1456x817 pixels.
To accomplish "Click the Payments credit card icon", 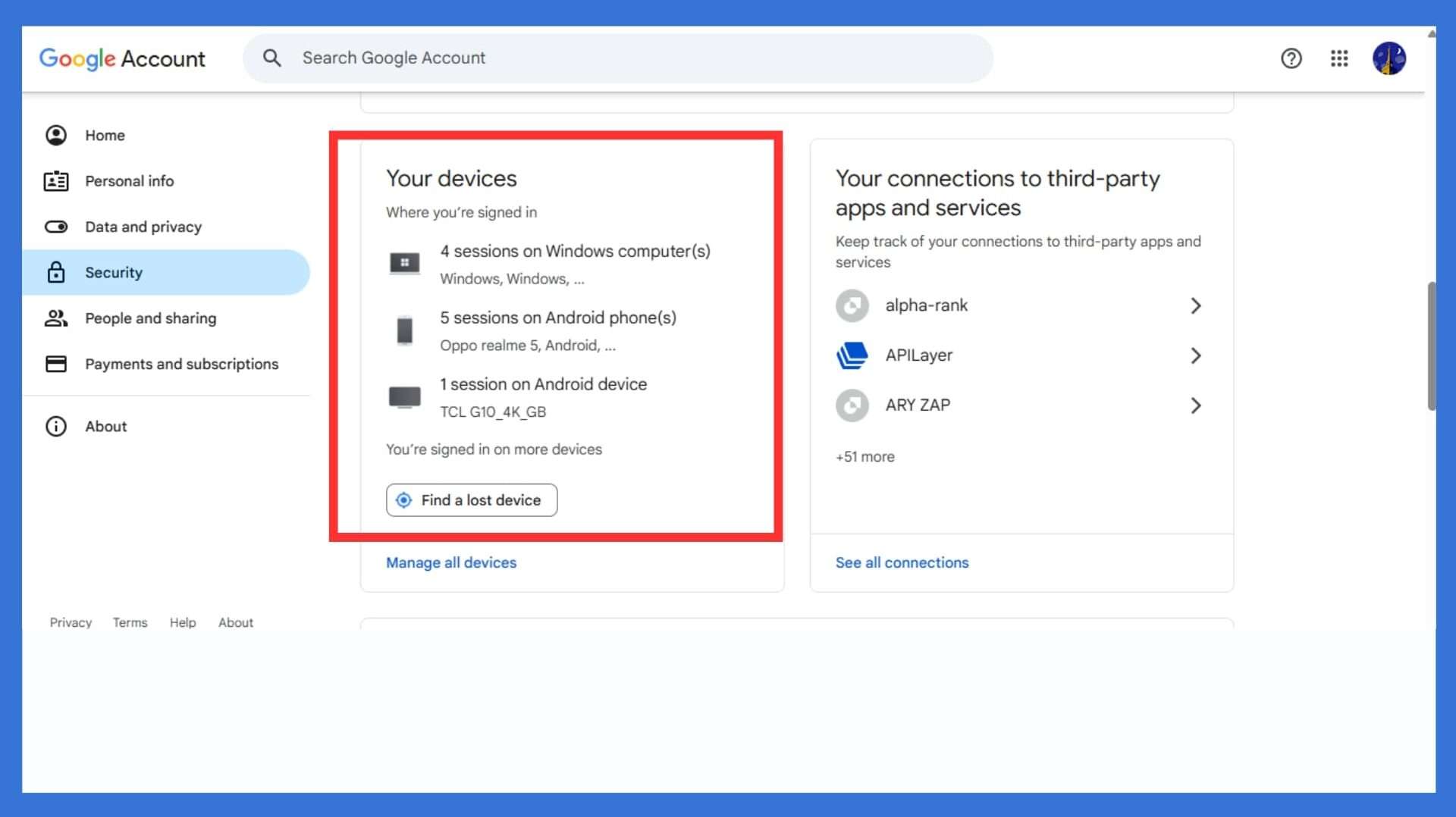I will (56, 364).
